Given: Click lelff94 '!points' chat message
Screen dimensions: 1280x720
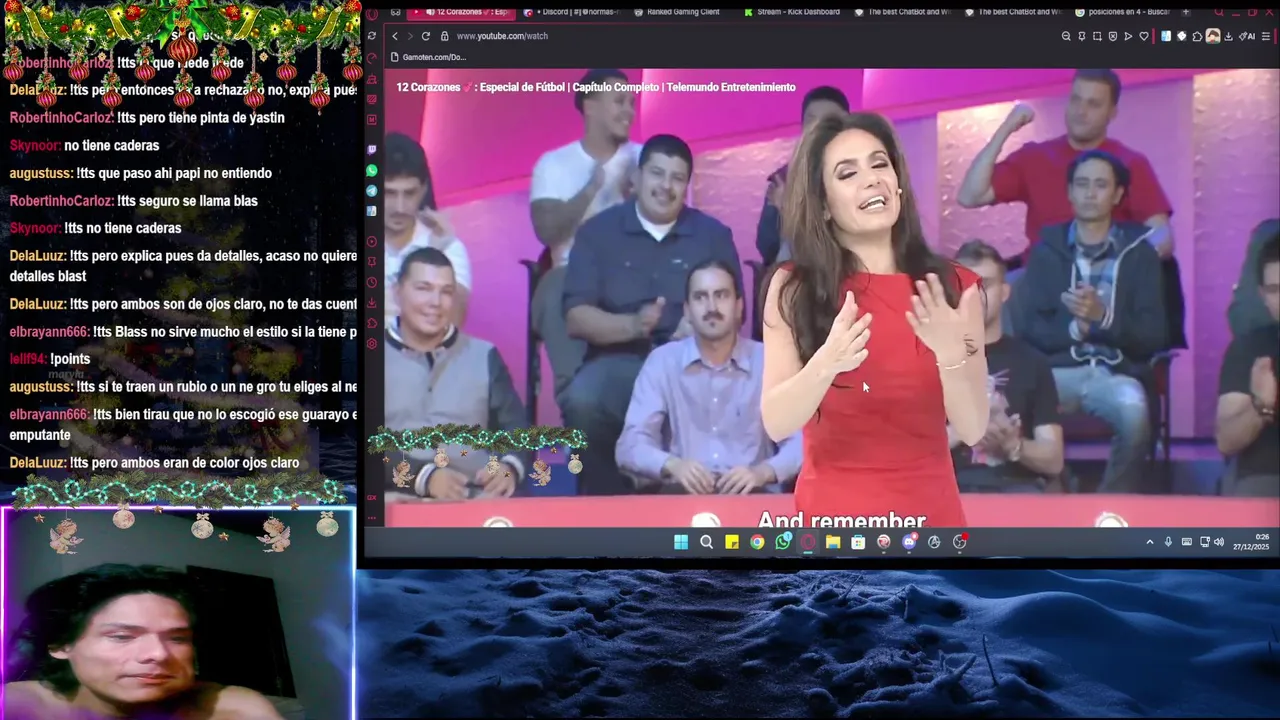Looking at the screenshot, I should 50,359.
